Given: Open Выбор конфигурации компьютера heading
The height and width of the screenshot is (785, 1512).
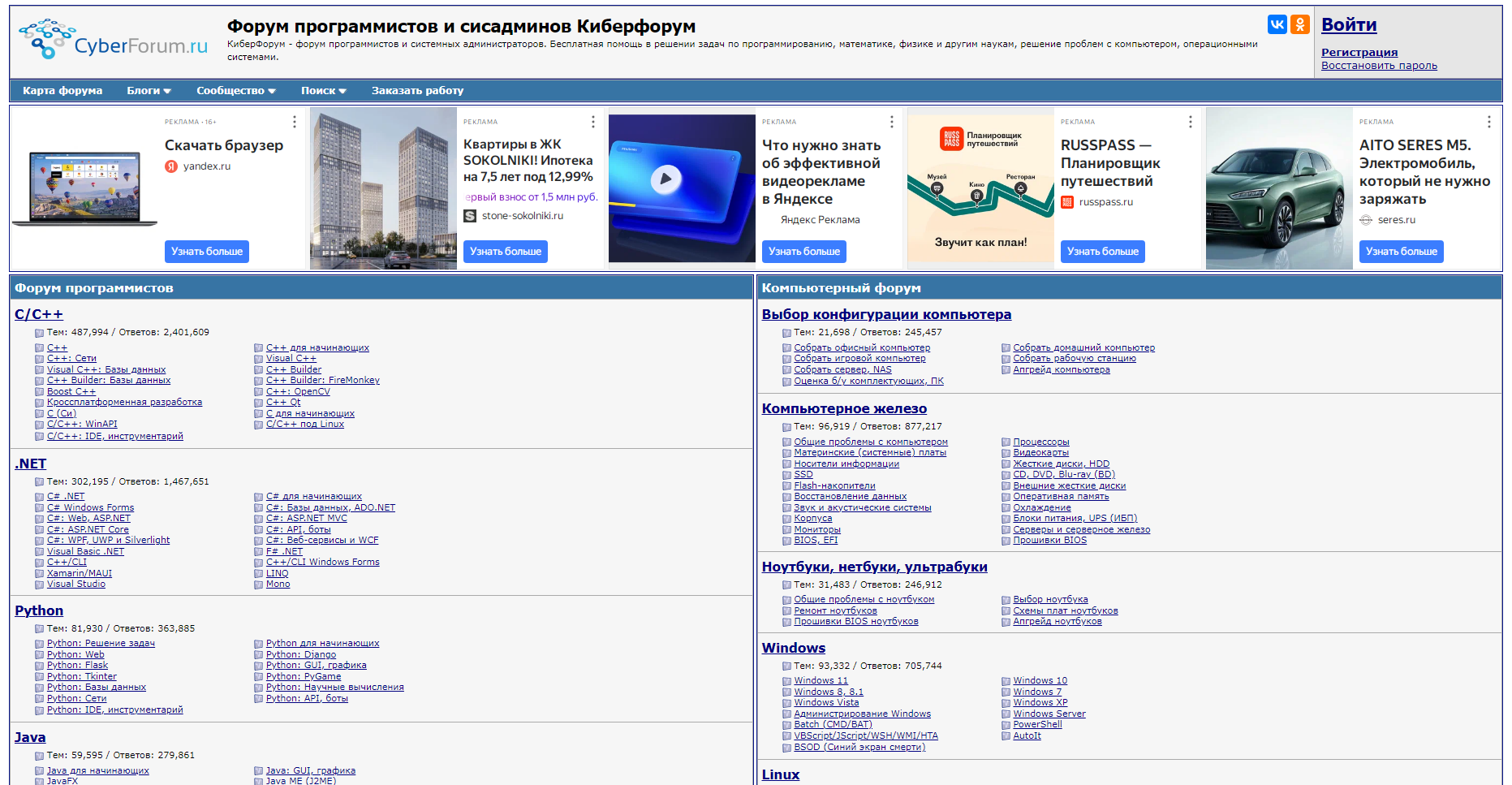Looking at the screenshot, I should click(x=886, y=314).
